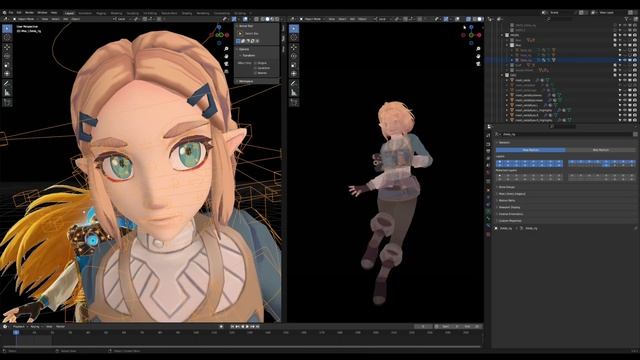Screen dimensions: 640x360
Task: Choose the Annotate tool in left viewport
Action: point(7,83)
